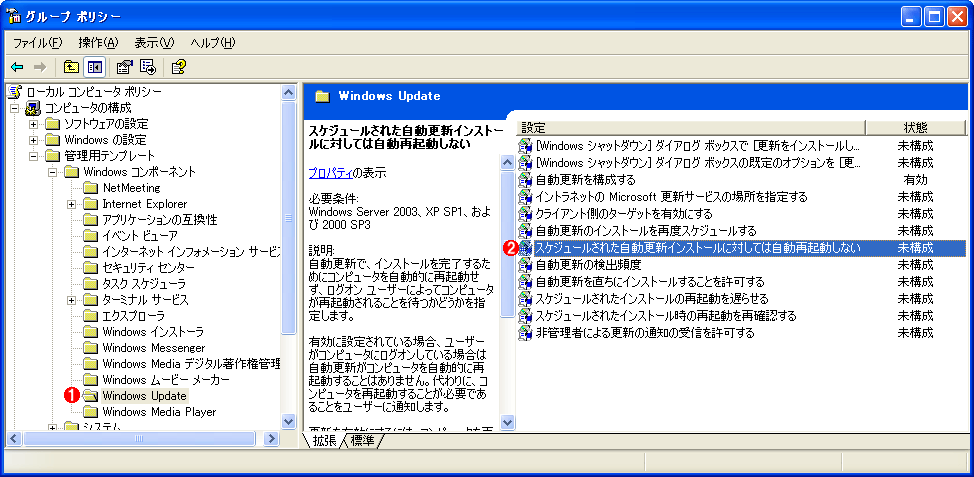Select インターネット インフォメーション サービス tree item
This screenshot has height=477, width=974.
click(190, 252)
